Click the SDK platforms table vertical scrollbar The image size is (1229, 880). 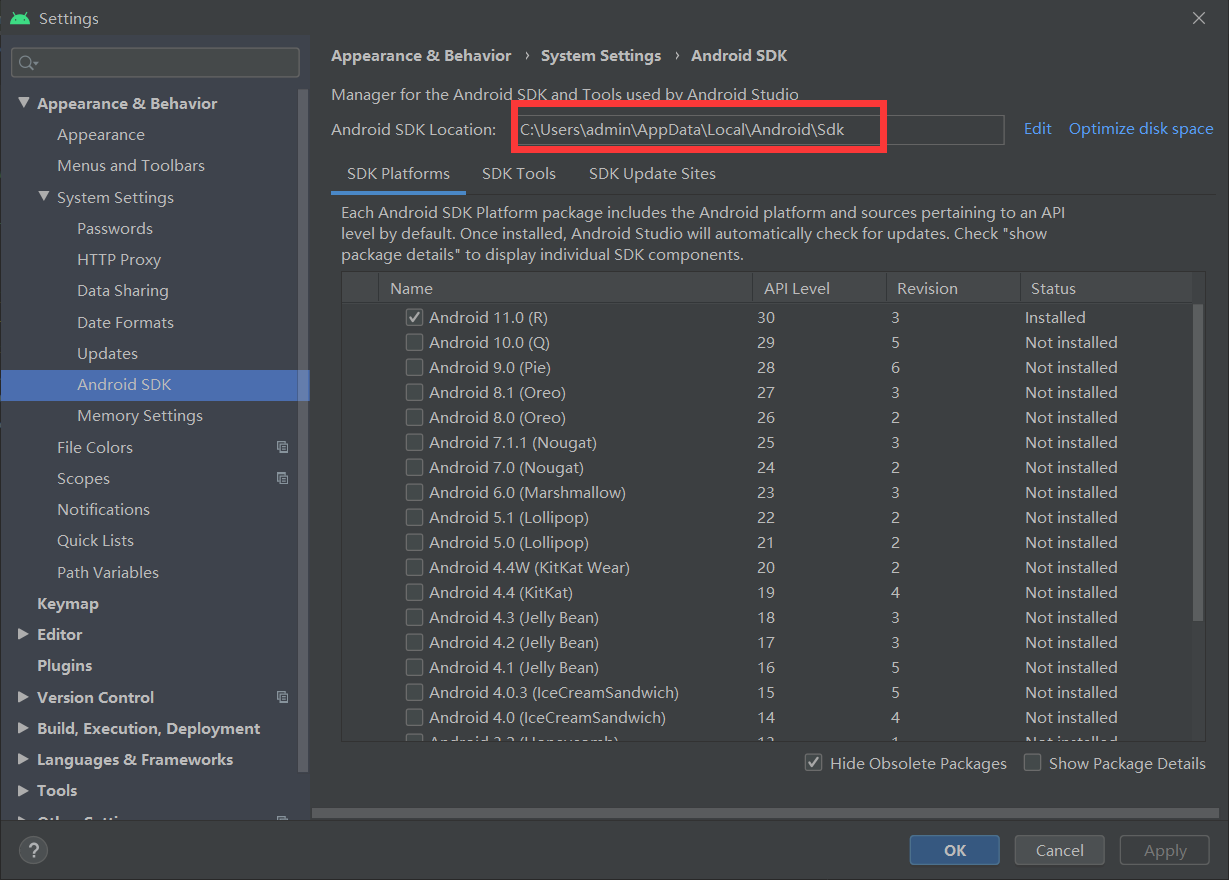1198,463
